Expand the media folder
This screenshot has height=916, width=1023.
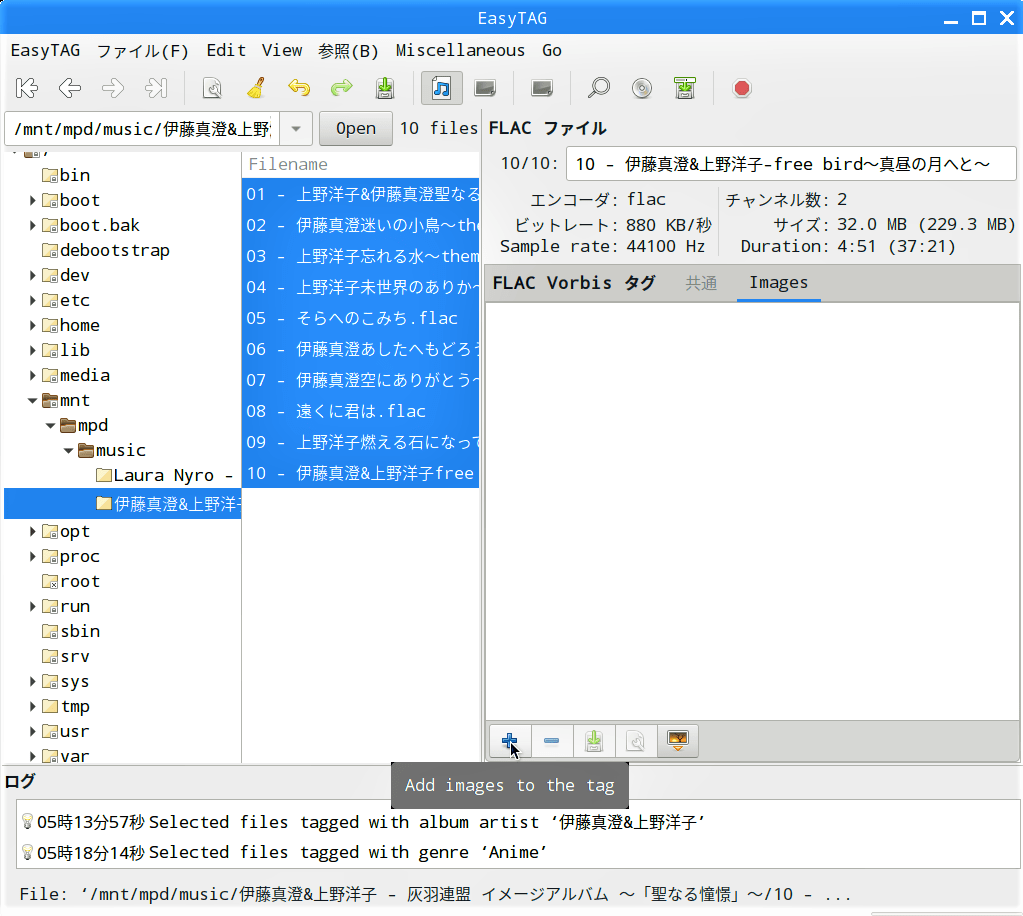coord(32,375)
